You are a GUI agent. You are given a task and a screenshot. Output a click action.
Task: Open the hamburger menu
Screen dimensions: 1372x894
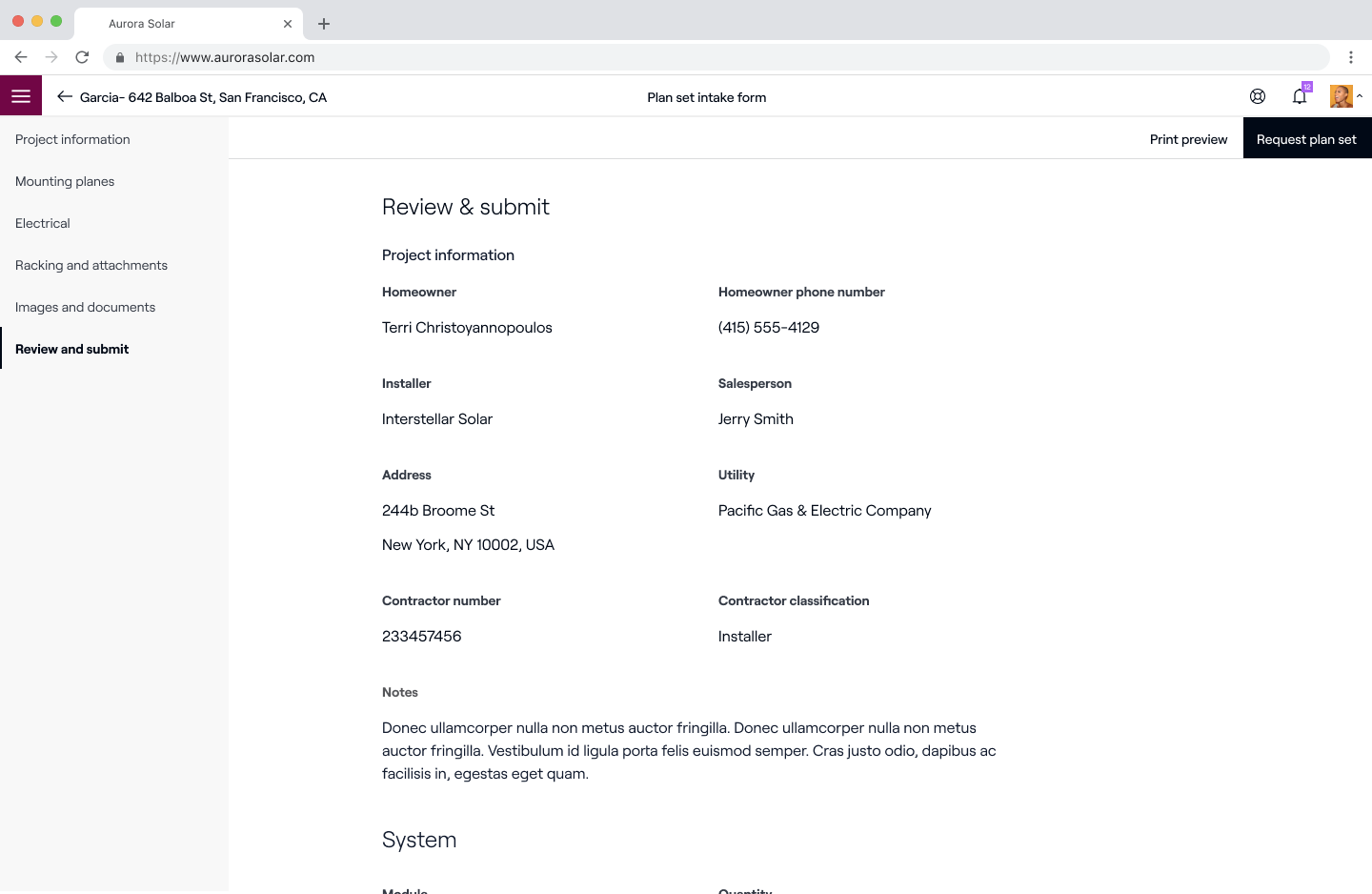(x=21, y=96)
